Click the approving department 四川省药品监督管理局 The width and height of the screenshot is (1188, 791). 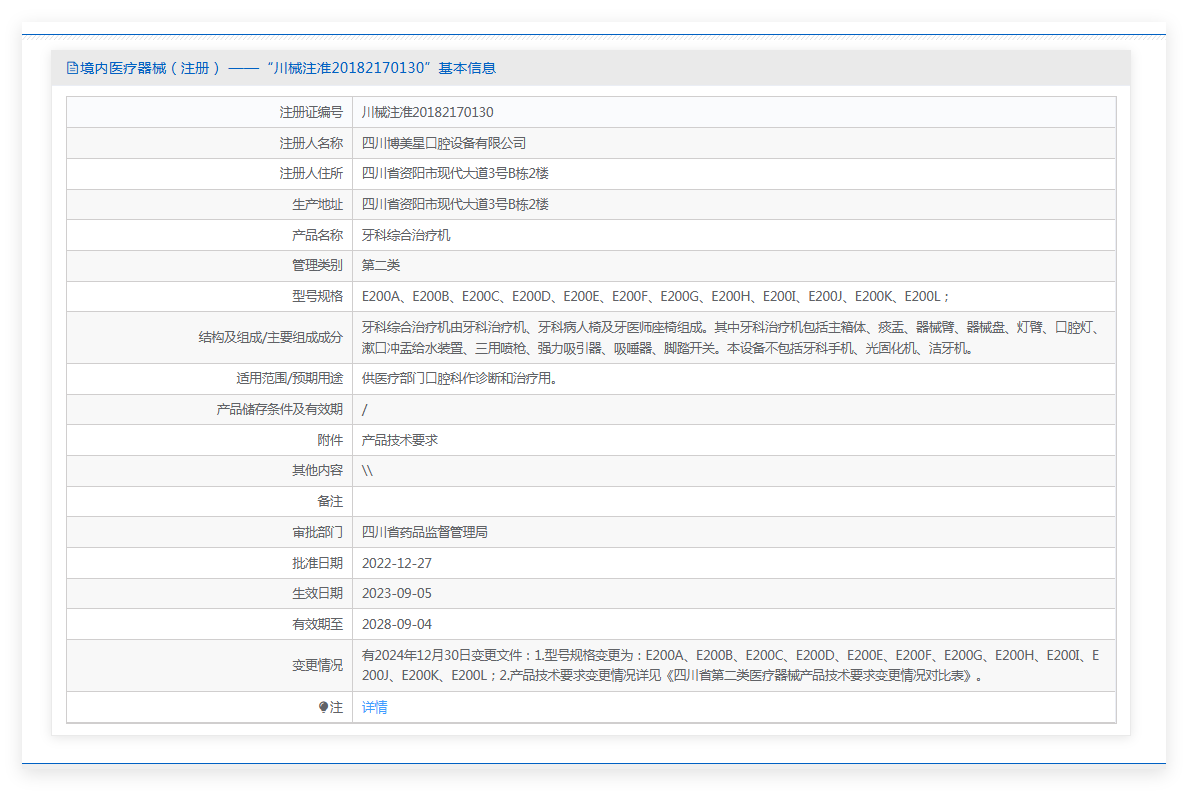pyautogui.click(x=424, y=532)
